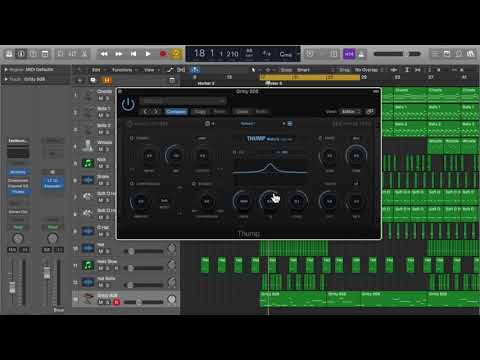
Task: Open the left channel strip Read automation dropdown
Action: click(18, 227)
